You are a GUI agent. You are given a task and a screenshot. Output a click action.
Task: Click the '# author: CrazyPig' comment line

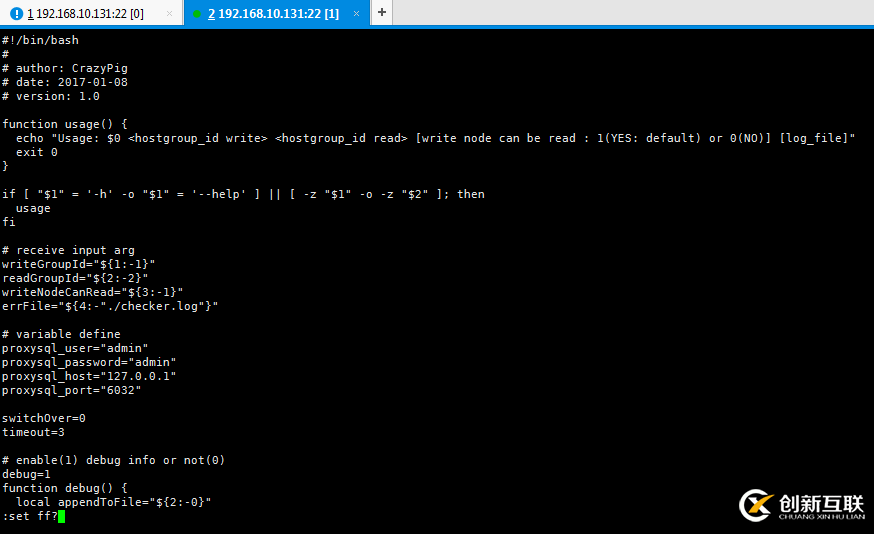(65, 68)
